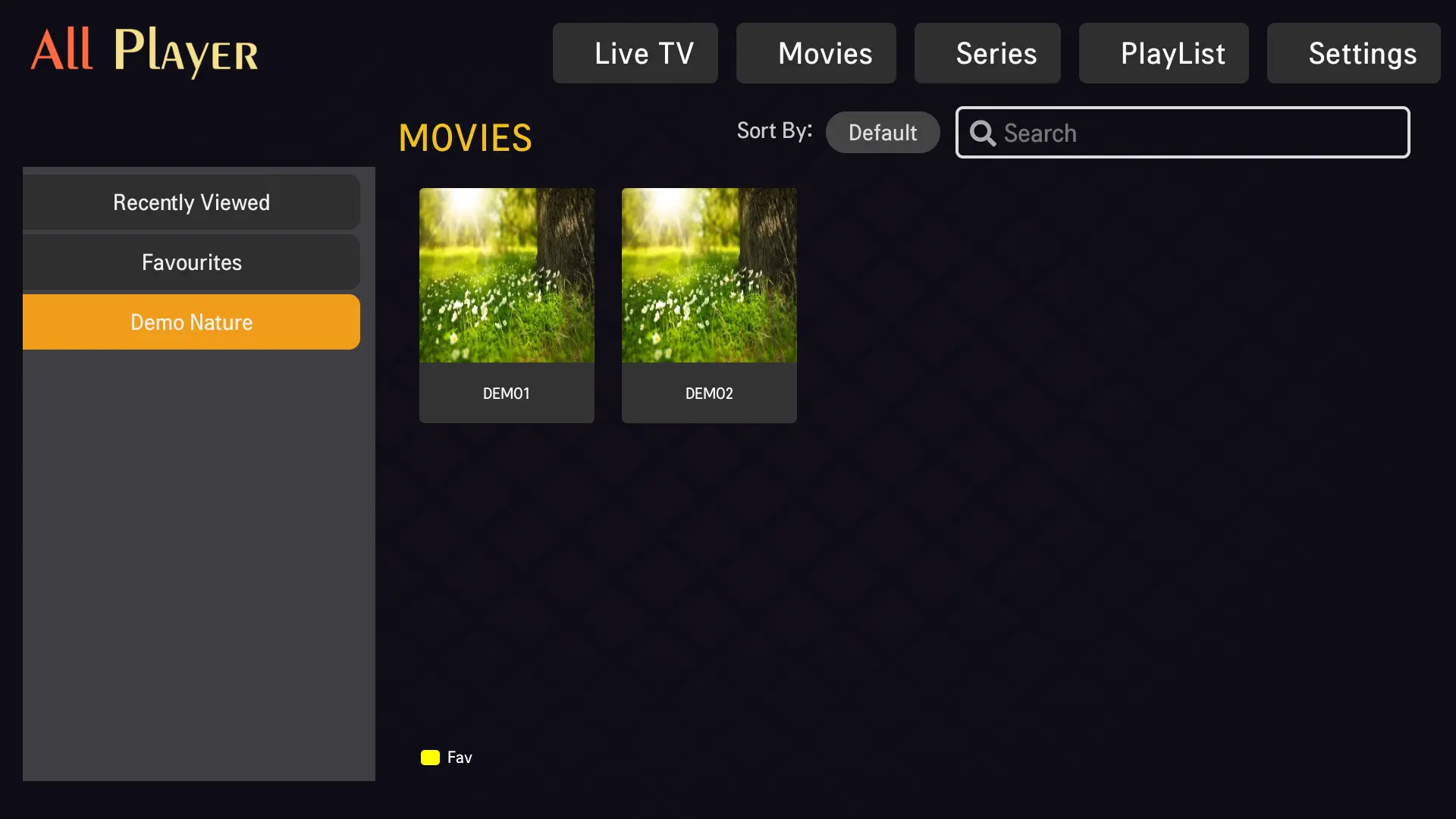The width and height of the screenshot is (1456, 819).
Task: Go to the Series section
Action: (x=987, y=53)
